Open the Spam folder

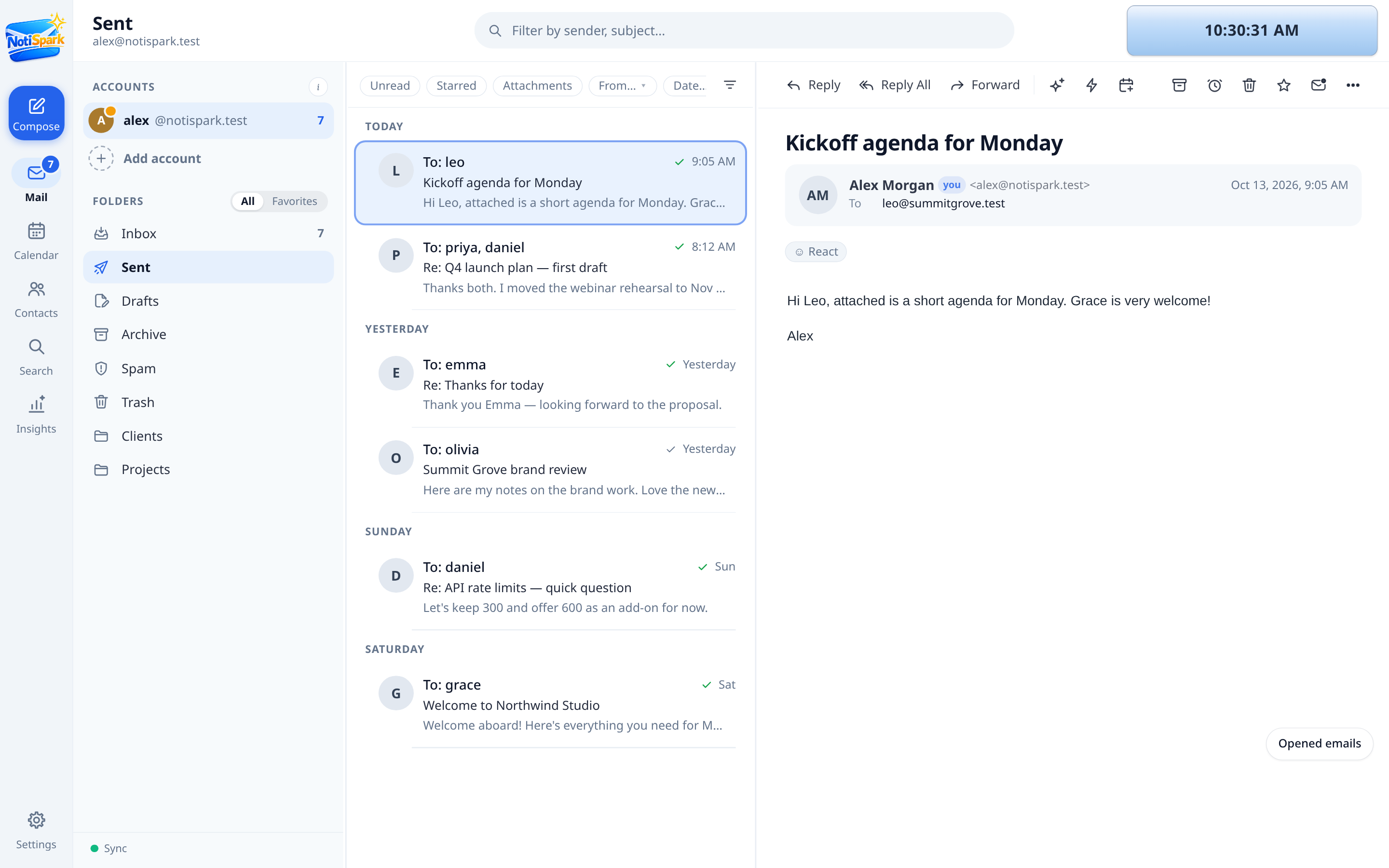point(208,368)
